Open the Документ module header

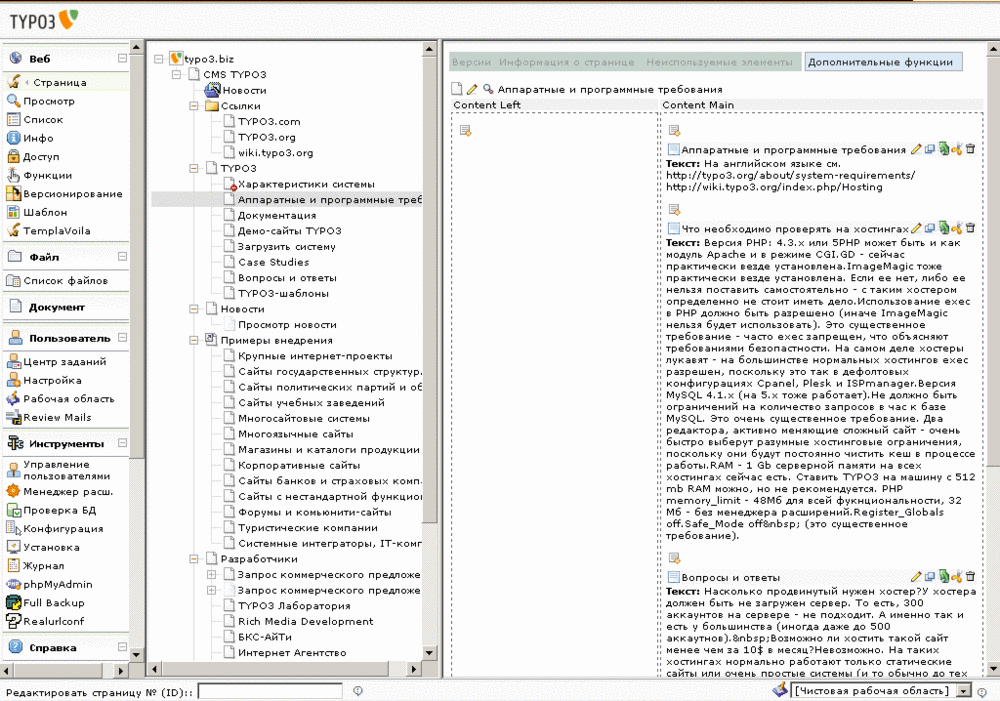tap(56, 307)
